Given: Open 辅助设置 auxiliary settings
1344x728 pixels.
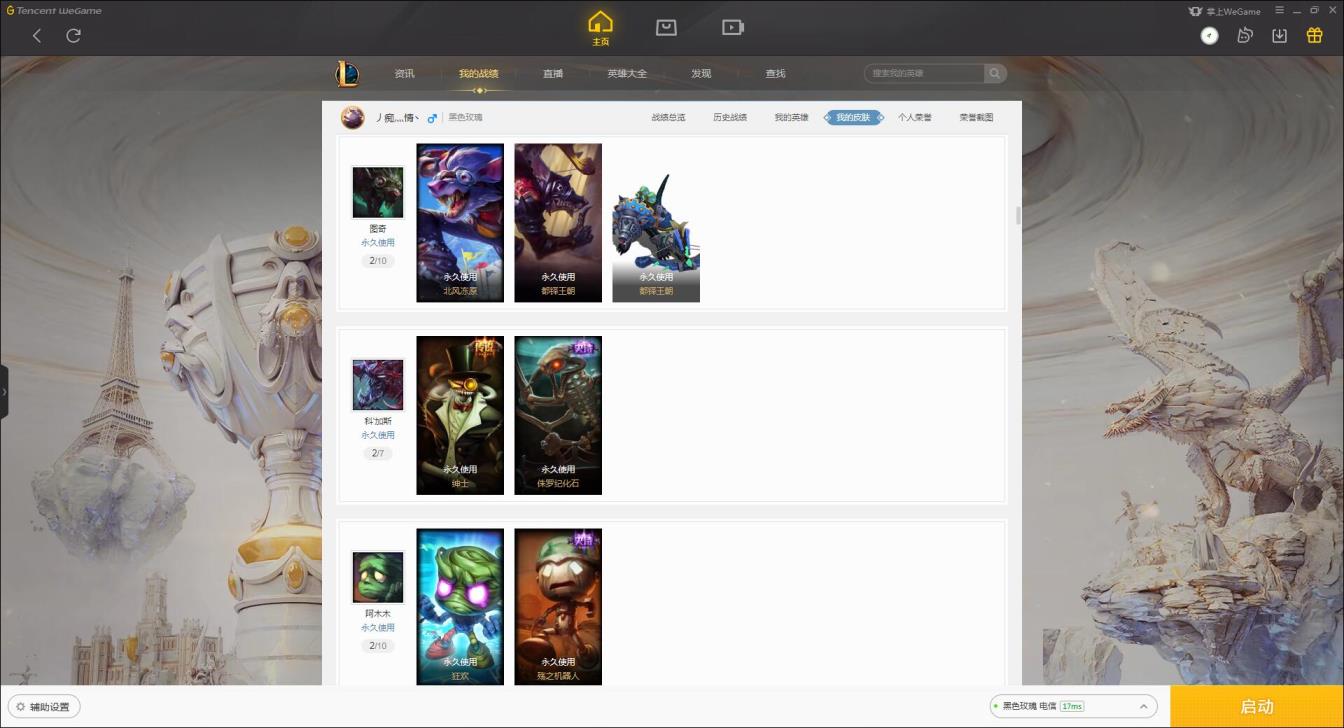Looking at the screenshot, I should (44, 707).
